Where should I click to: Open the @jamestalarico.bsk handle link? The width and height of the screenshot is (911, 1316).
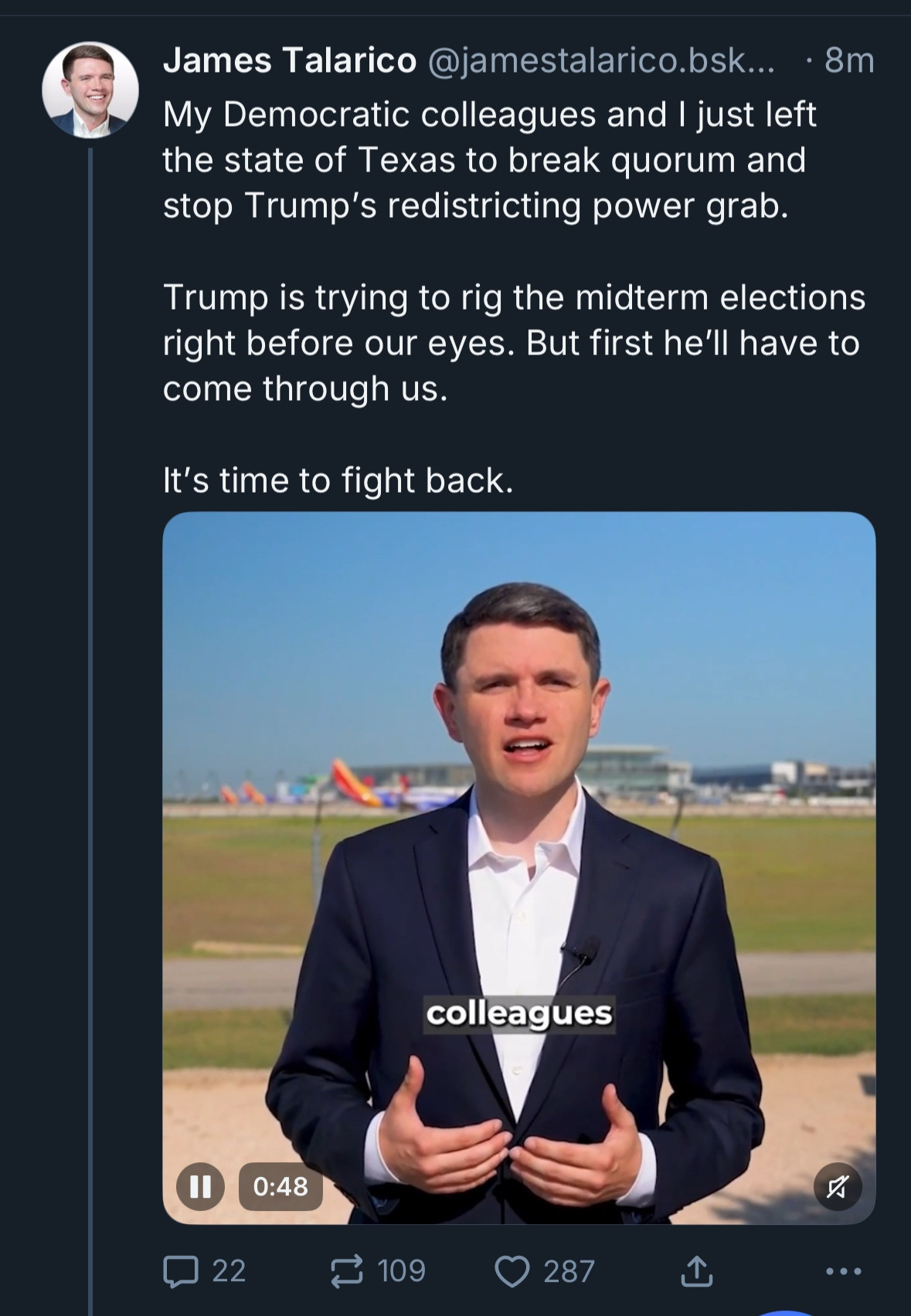click(600, 60)
